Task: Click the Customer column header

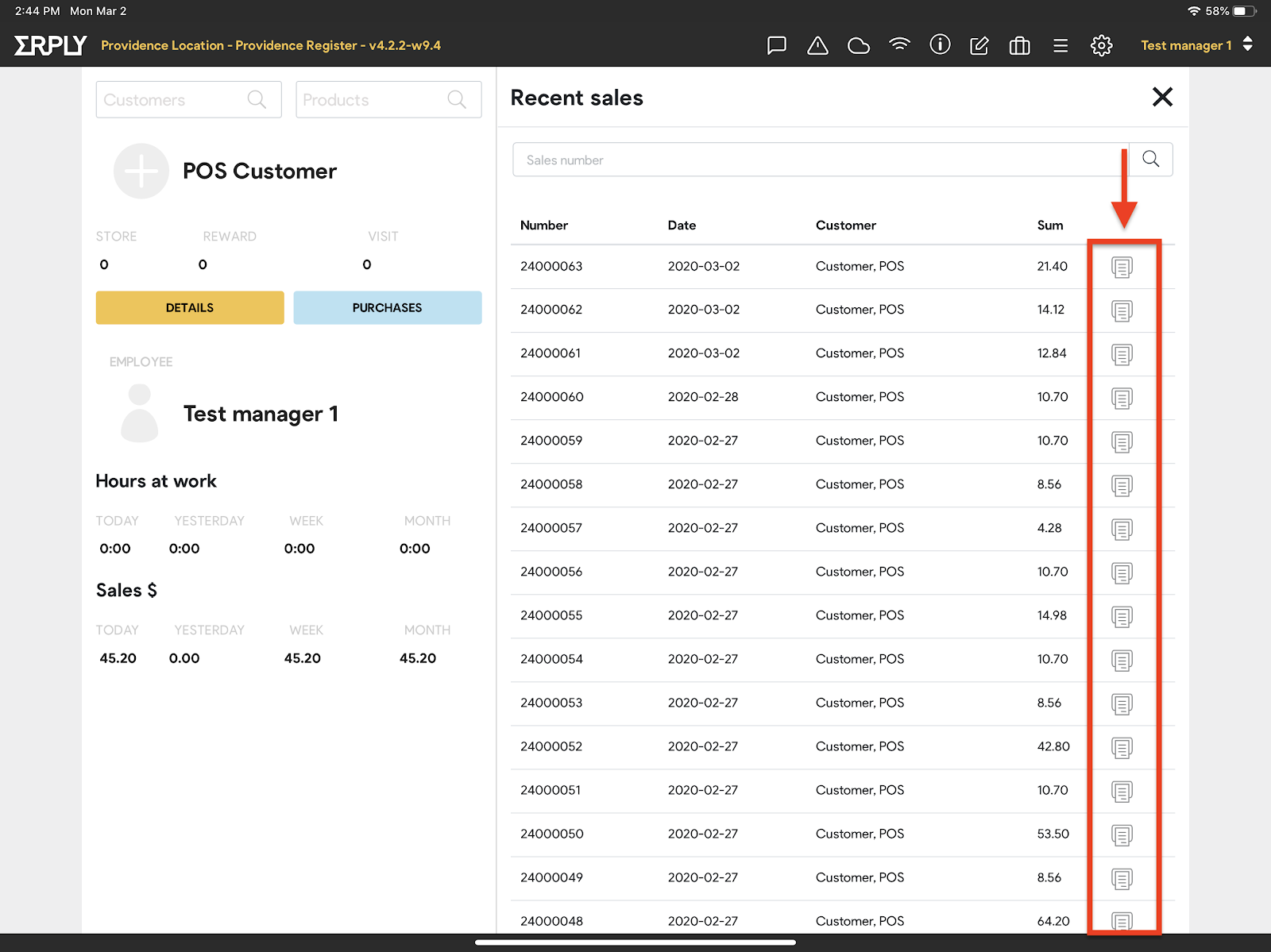Action: (846, 225)
